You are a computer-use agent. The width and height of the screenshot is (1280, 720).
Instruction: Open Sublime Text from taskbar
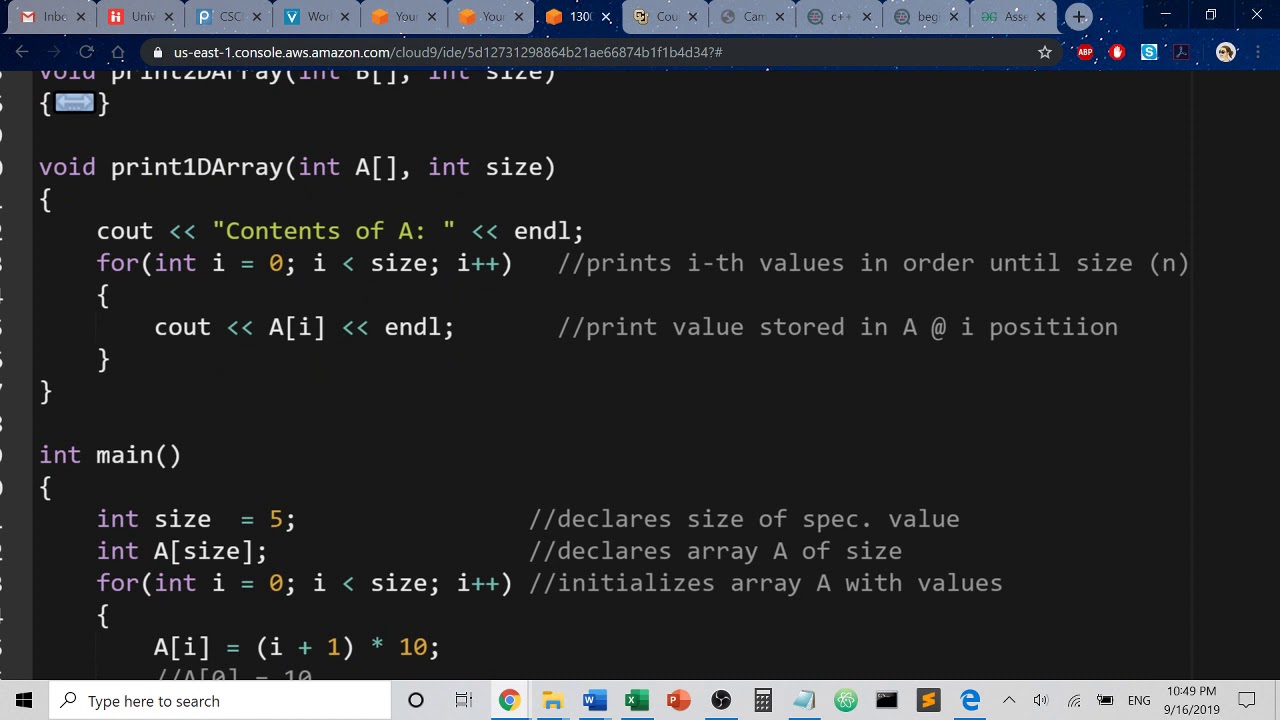tap(929, 700)
